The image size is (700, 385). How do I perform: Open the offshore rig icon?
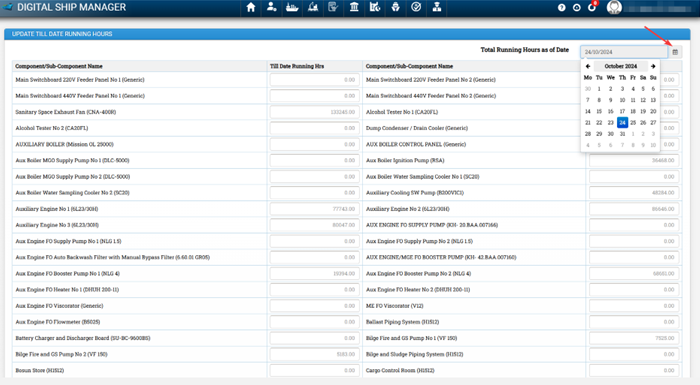313,7
